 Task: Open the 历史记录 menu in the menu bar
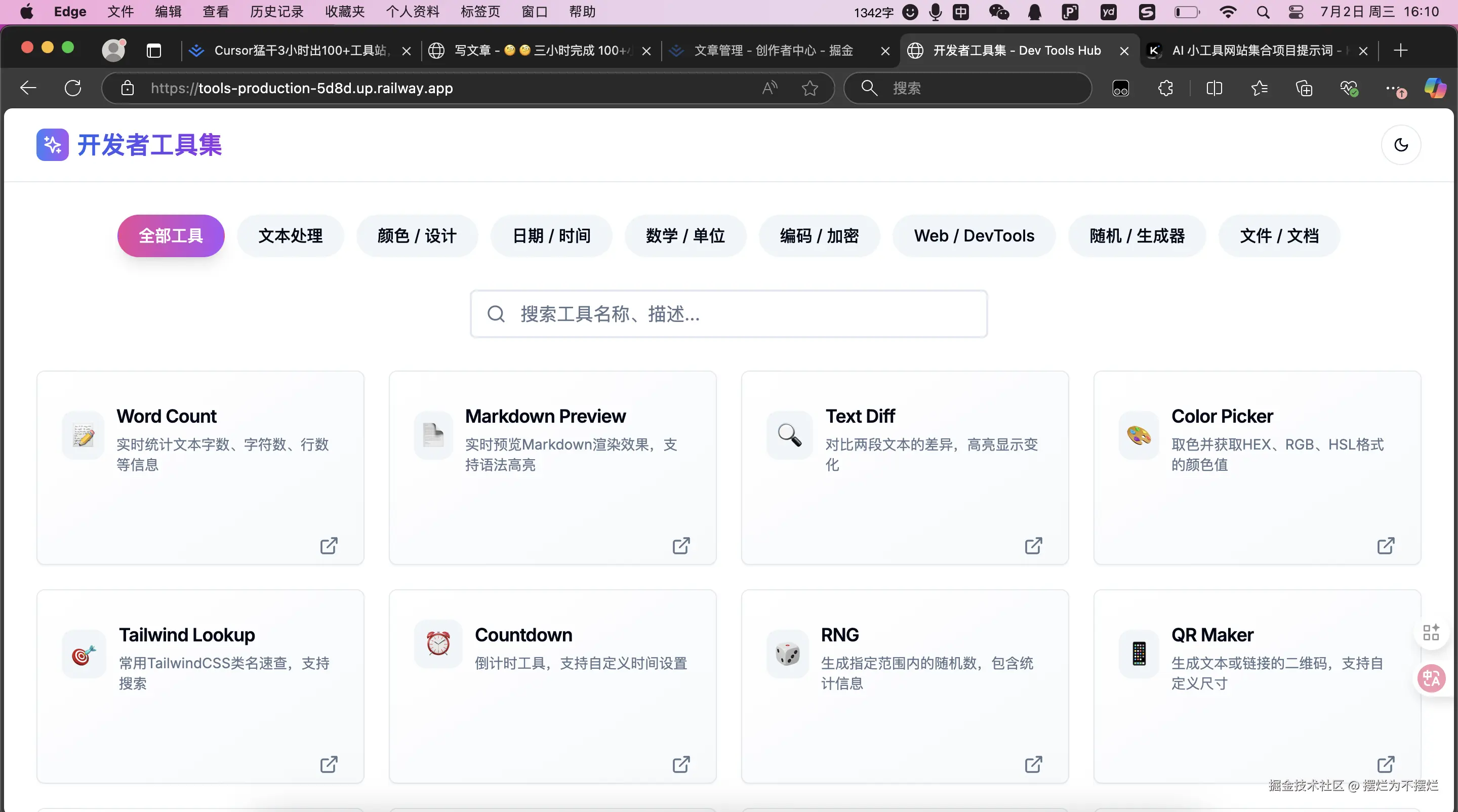tap(277, 12)
